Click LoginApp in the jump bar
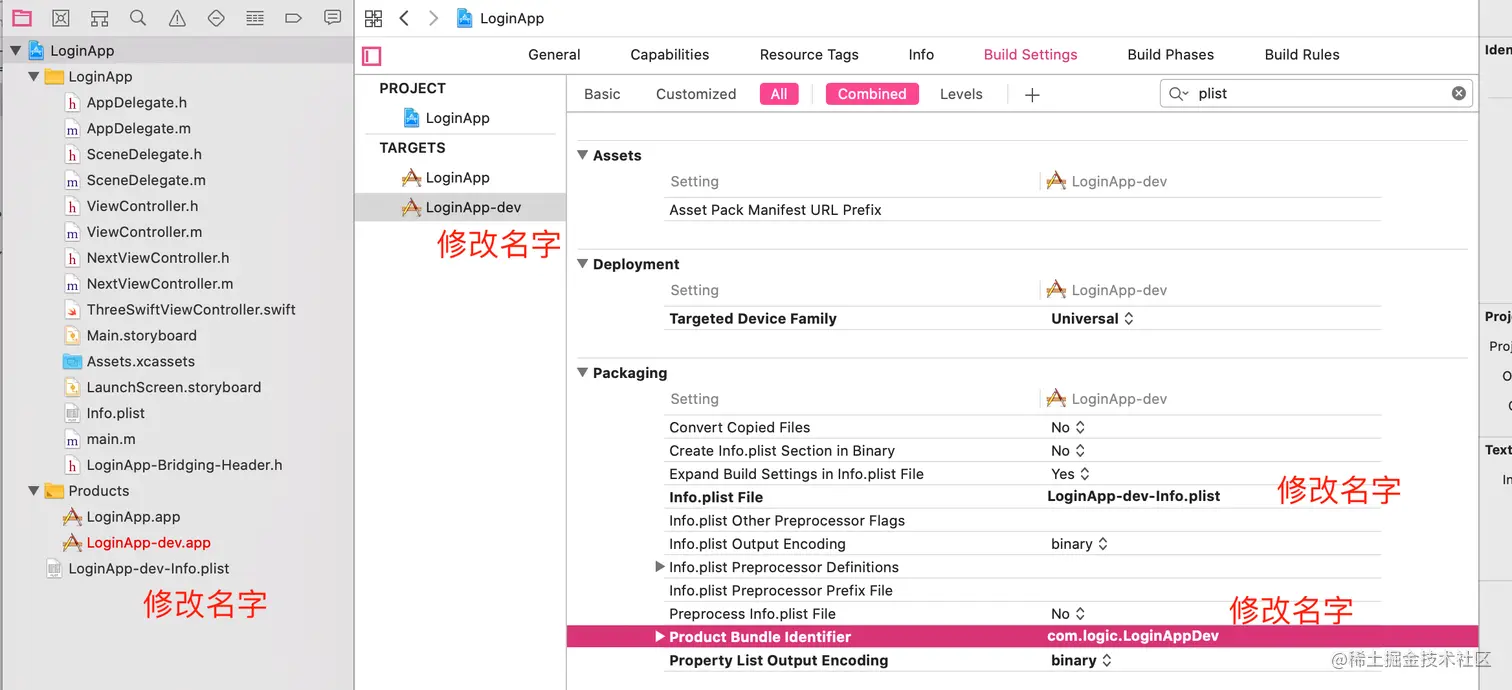This screenshot has height=690, width=1512. tap(500, 18)
